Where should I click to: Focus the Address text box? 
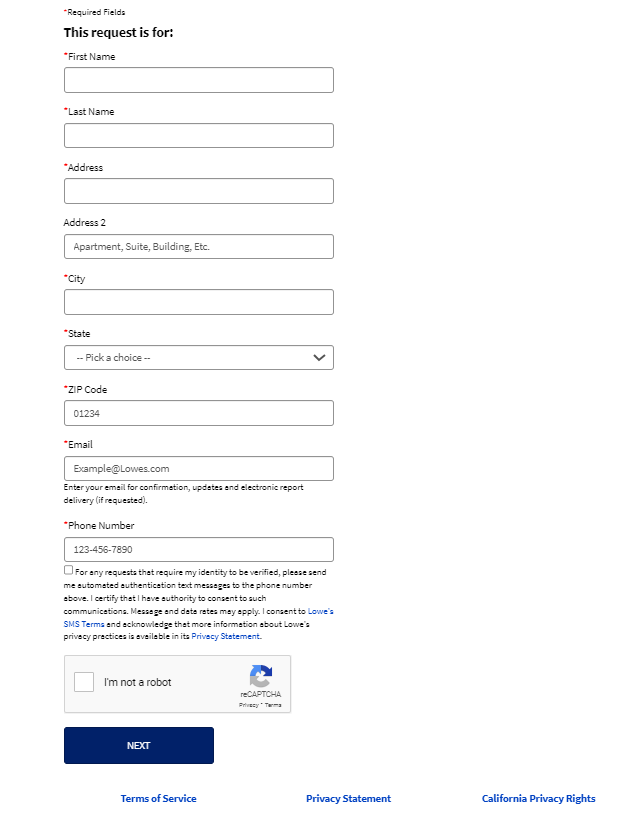click(199, 191)
